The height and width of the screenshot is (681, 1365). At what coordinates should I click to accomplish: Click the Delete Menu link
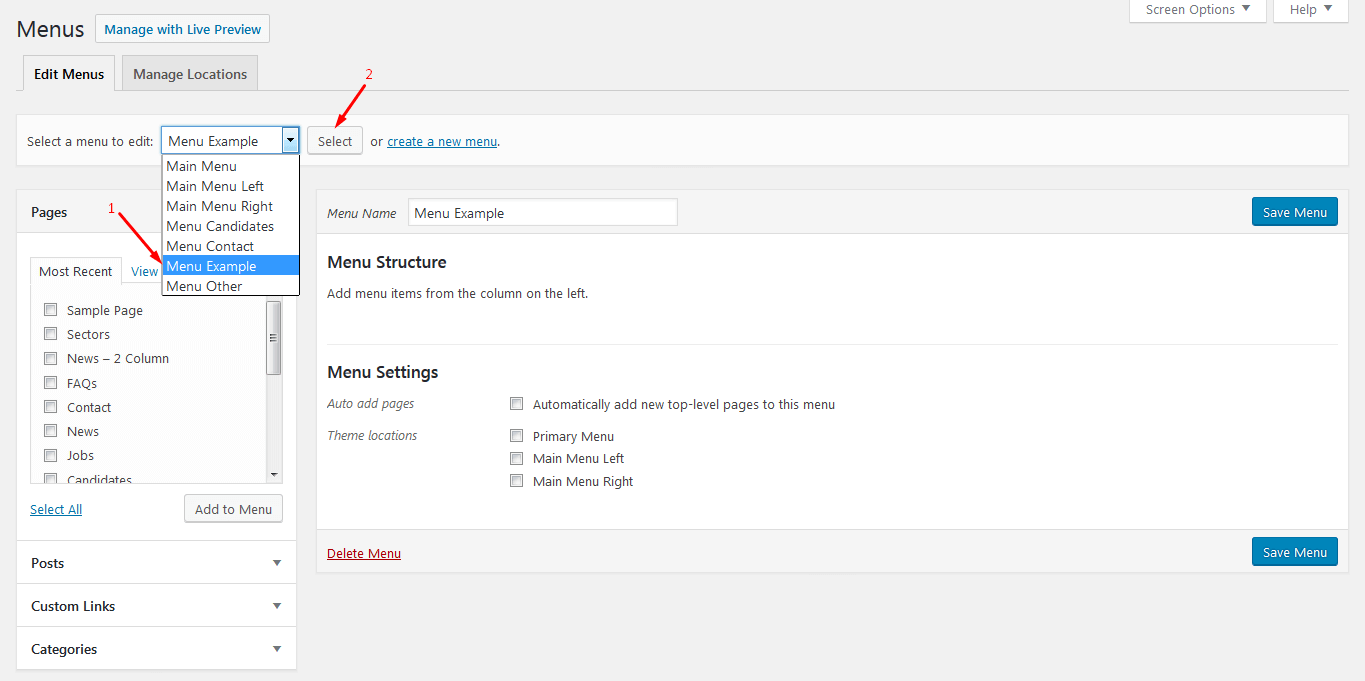point(364,553)
